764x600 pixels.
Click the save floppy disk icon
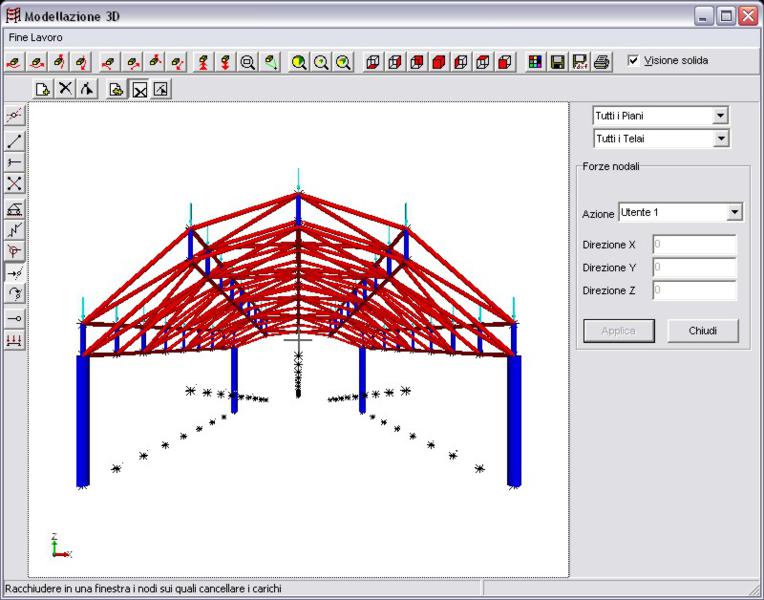click(557, 62)
